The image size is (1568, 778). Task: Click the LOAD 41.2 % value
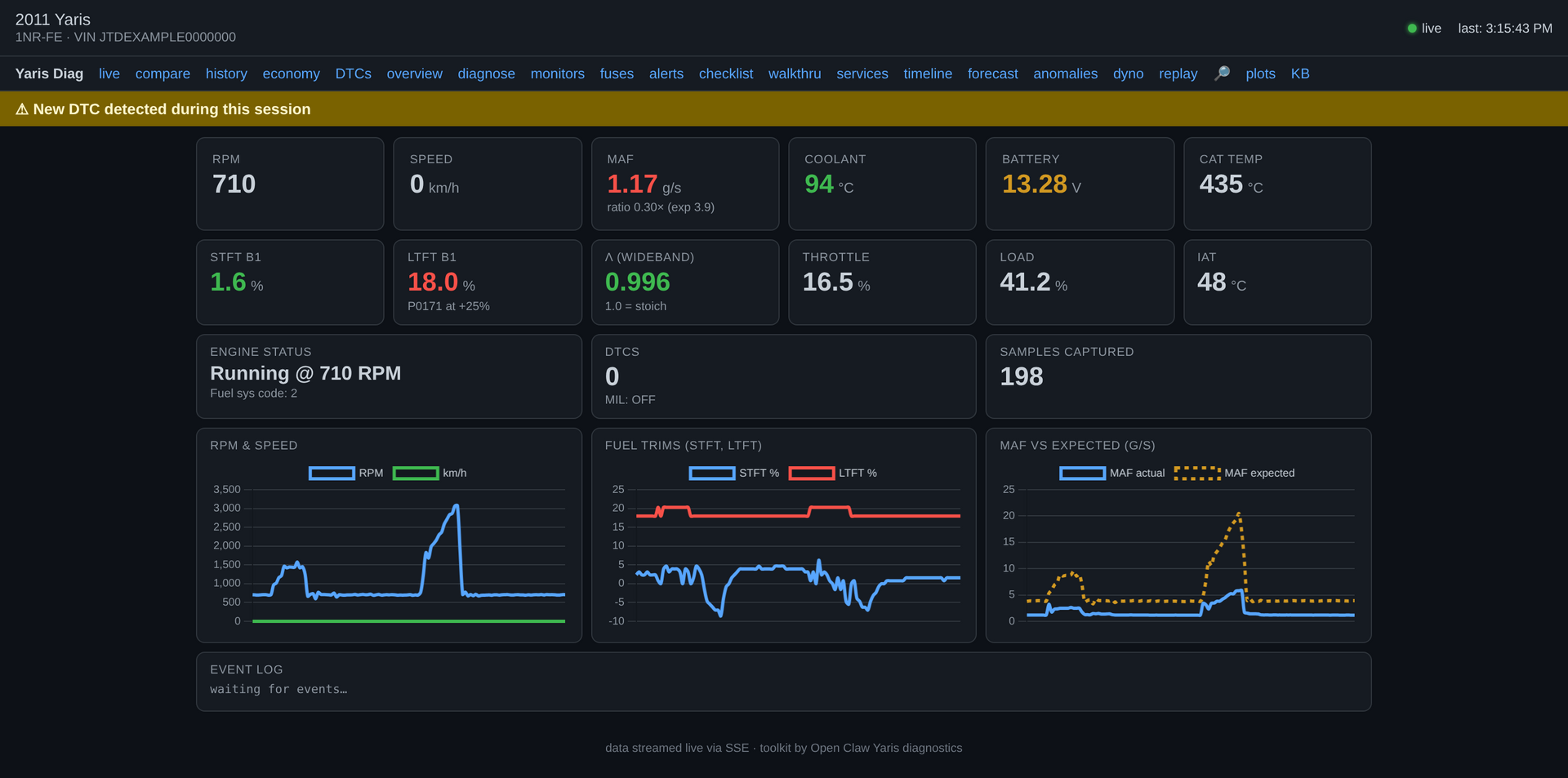click(1034, 282)
